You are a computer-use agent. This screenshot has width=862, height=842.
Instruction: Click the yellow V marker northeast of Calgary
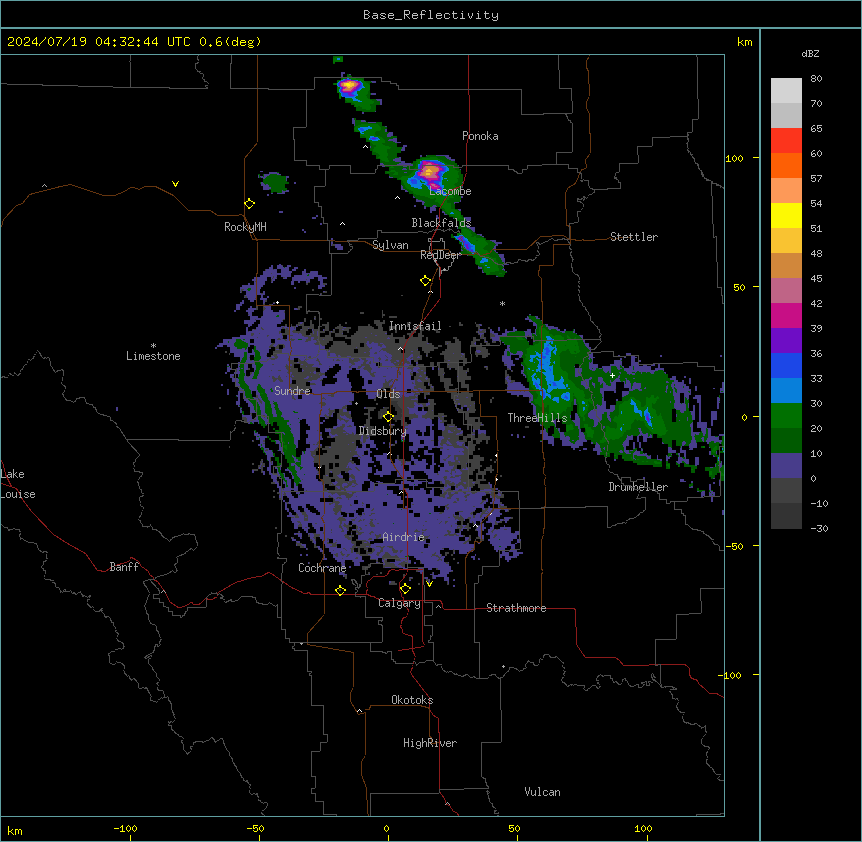429,584
